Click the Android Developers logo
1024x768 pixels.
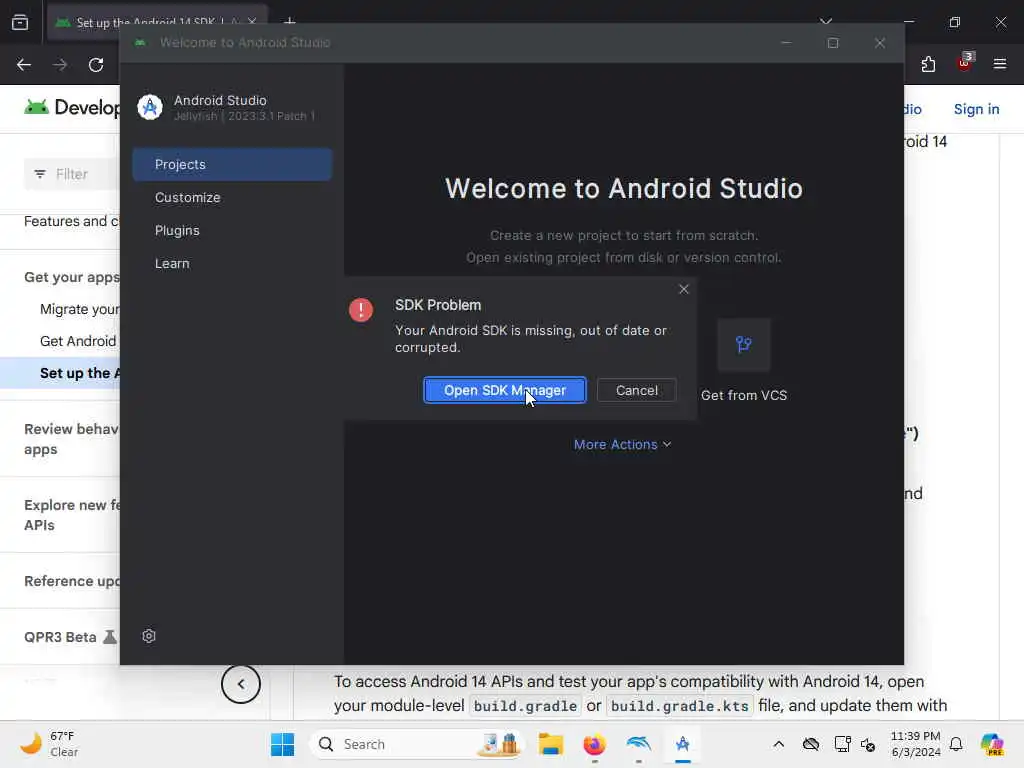coord(72,108)
